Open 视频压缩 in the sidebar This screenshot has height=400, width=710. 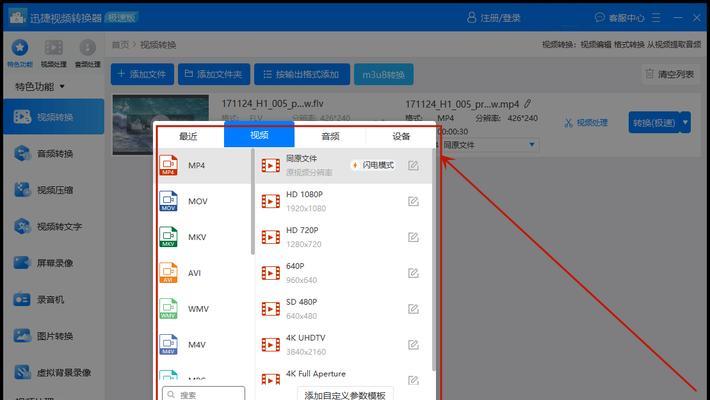coord(53,190)
